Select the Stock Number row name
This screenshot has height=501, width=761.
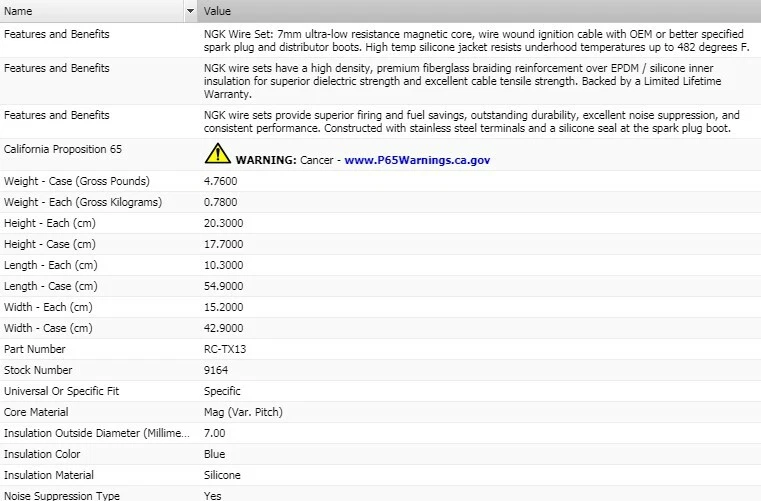tap(38, 370)
